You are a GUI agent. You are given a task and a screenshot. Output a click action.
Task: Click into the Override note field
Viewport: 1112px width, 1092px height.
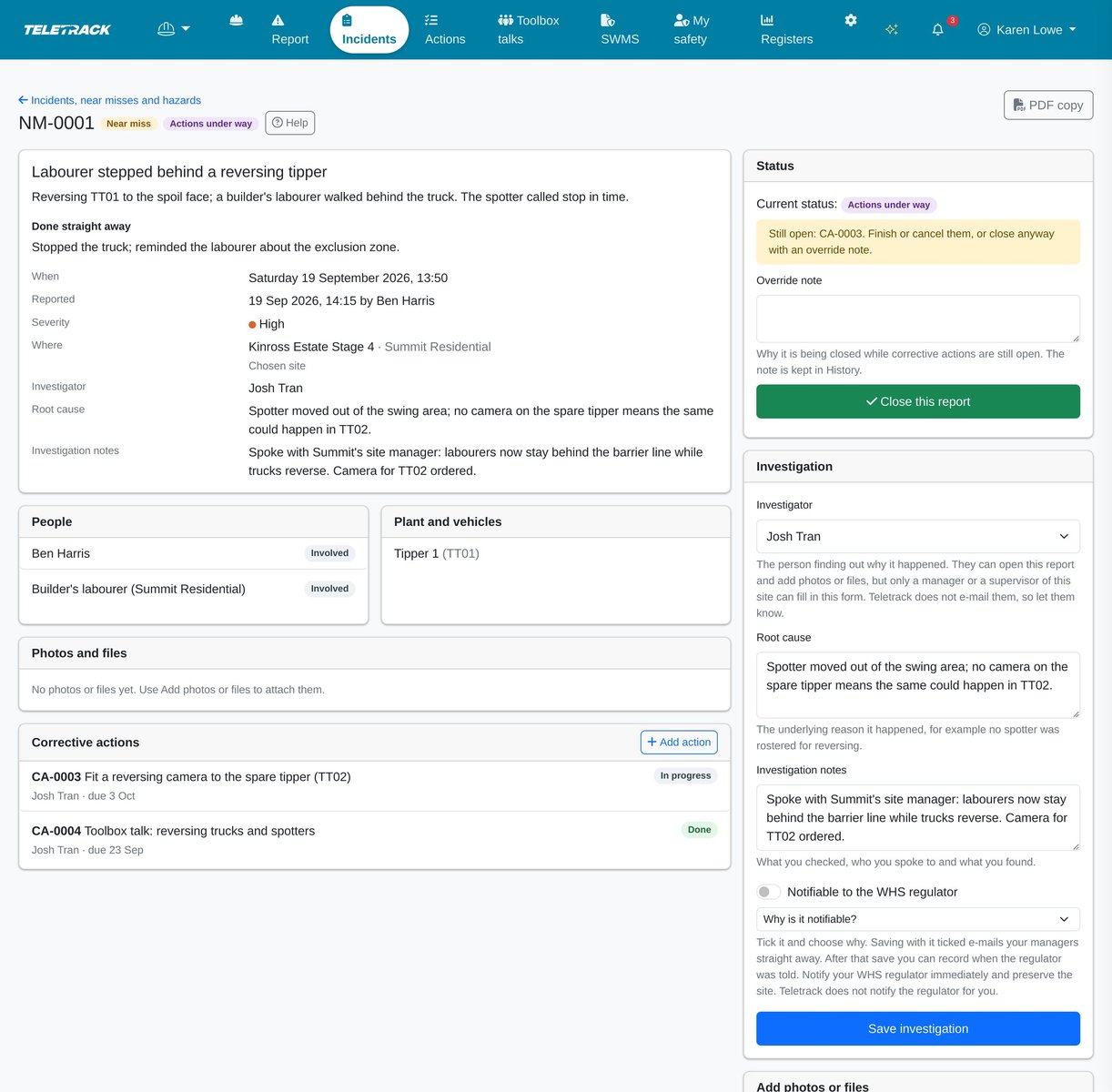(918, 318)
